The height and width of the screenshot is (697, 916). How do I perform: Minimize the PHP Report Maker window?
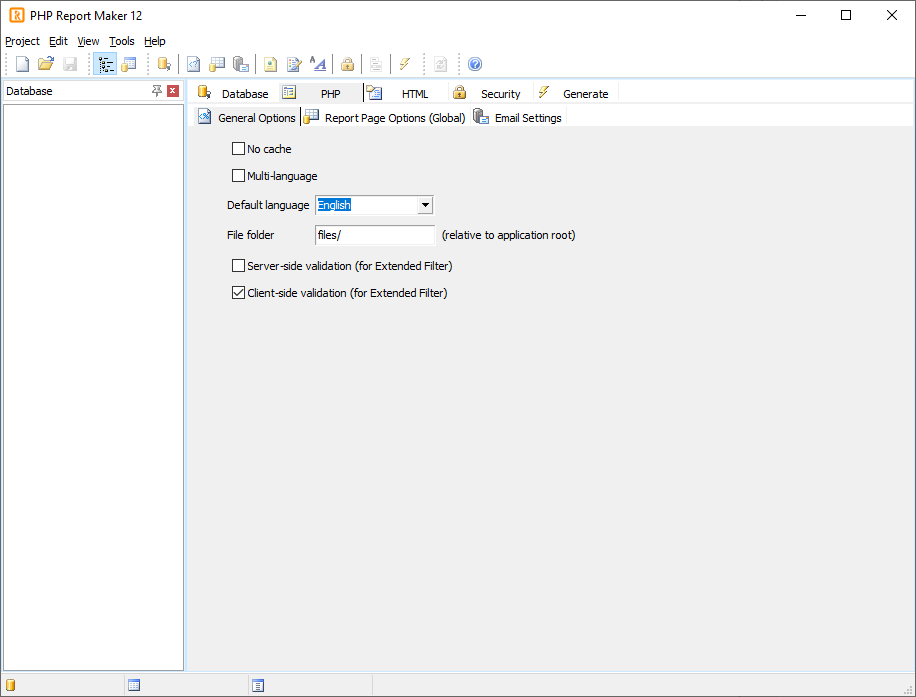pyautogui.click(x=801, y=15)
